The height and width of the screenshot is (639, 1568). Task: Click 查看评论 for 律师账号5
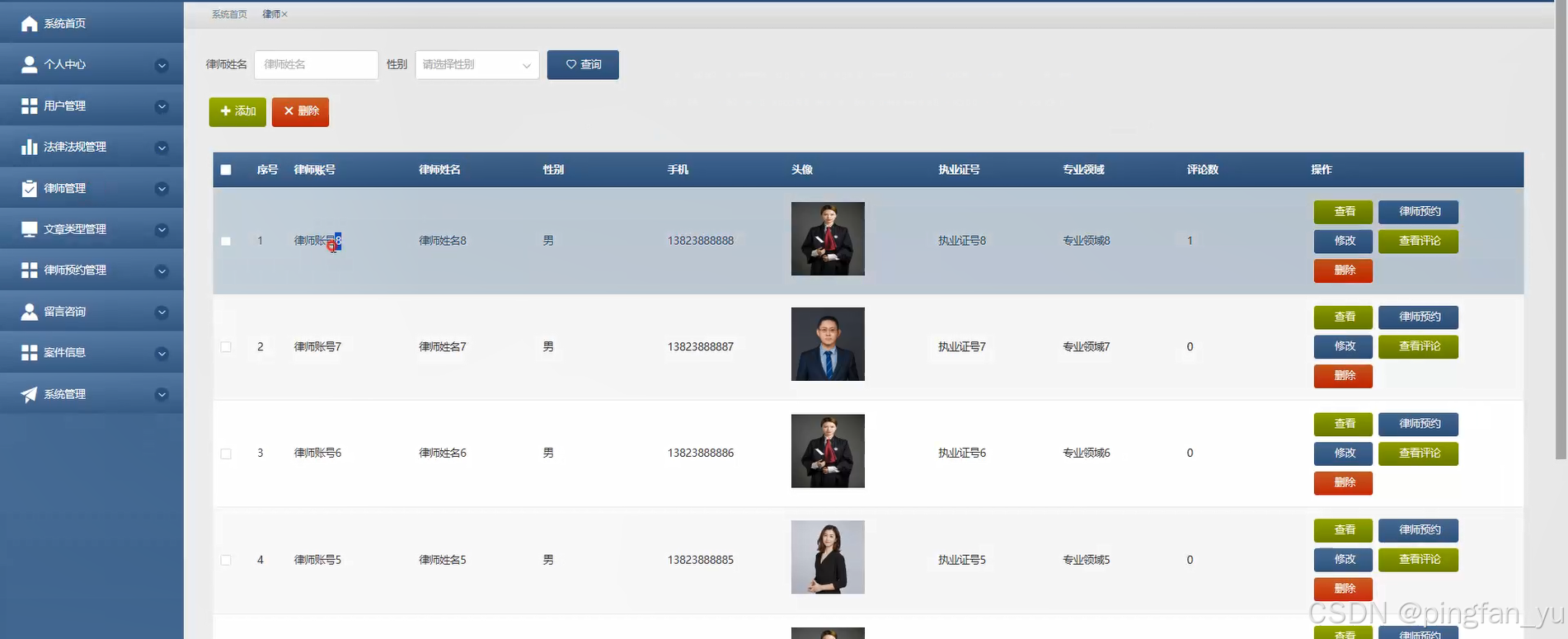(x=1418, y=560)
